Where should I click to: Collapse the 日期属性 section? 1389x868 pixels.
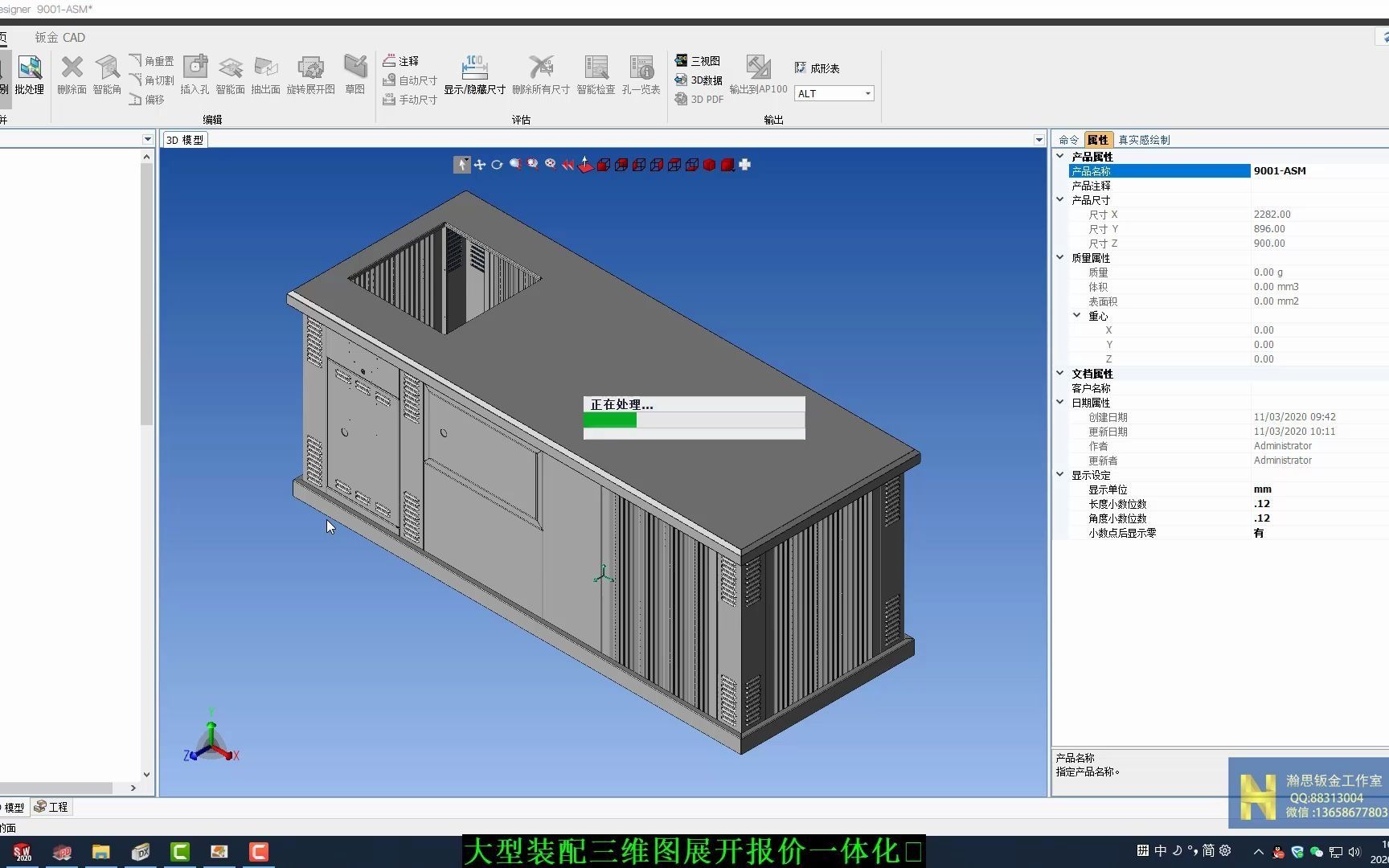coord(1060,403)
